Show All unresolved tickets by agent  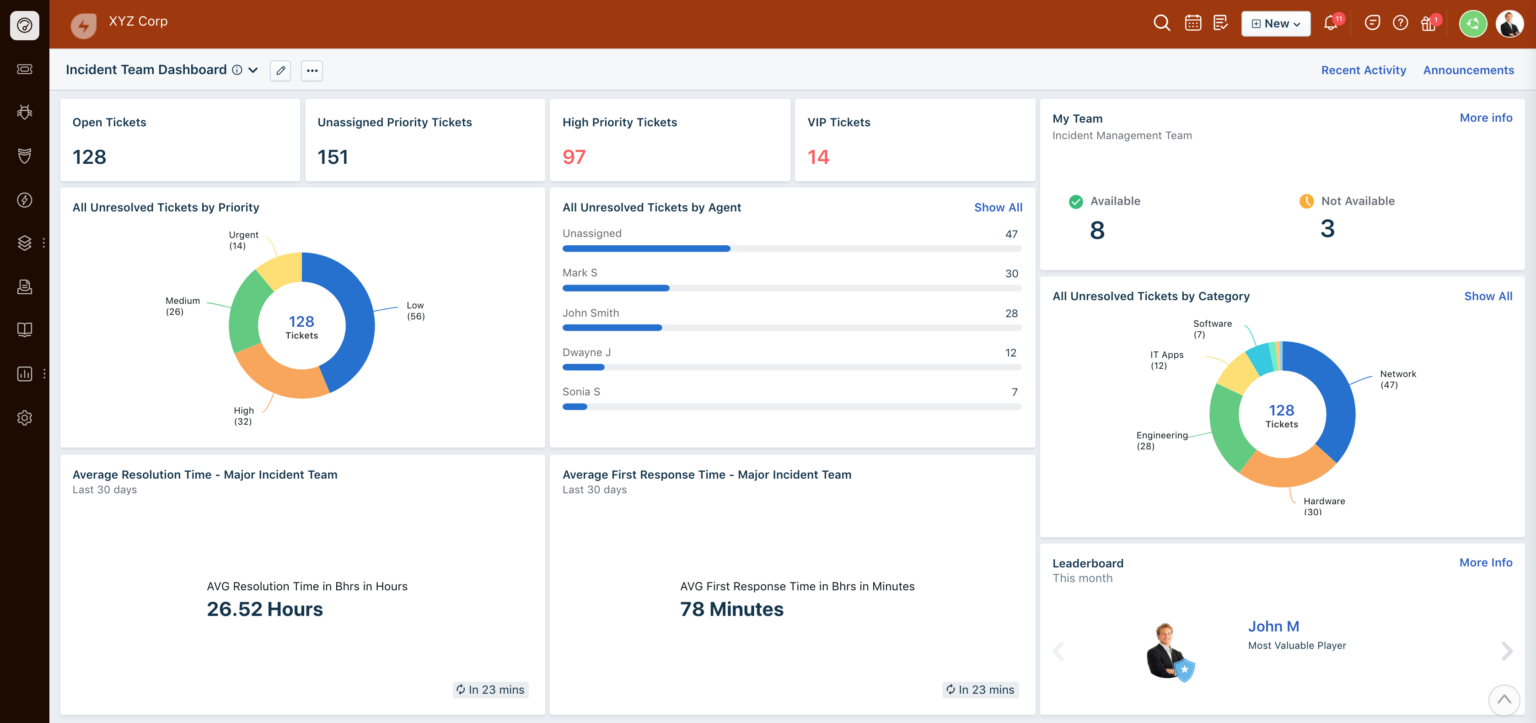(x=998, y=207)
